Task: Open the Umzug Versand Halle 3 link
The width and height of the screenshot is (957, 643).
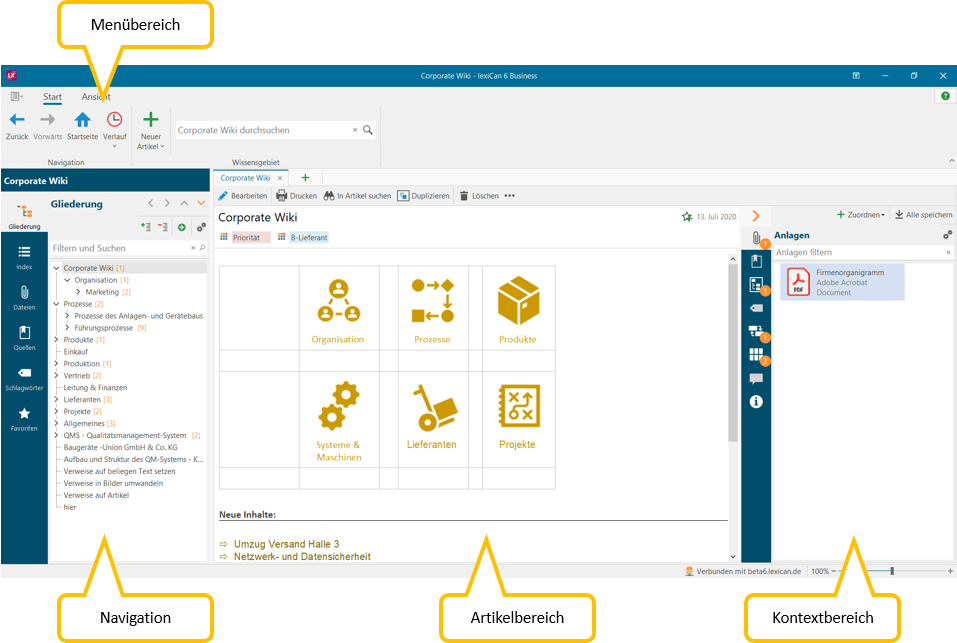Action: pyautogui.click(x=286, y=544)
